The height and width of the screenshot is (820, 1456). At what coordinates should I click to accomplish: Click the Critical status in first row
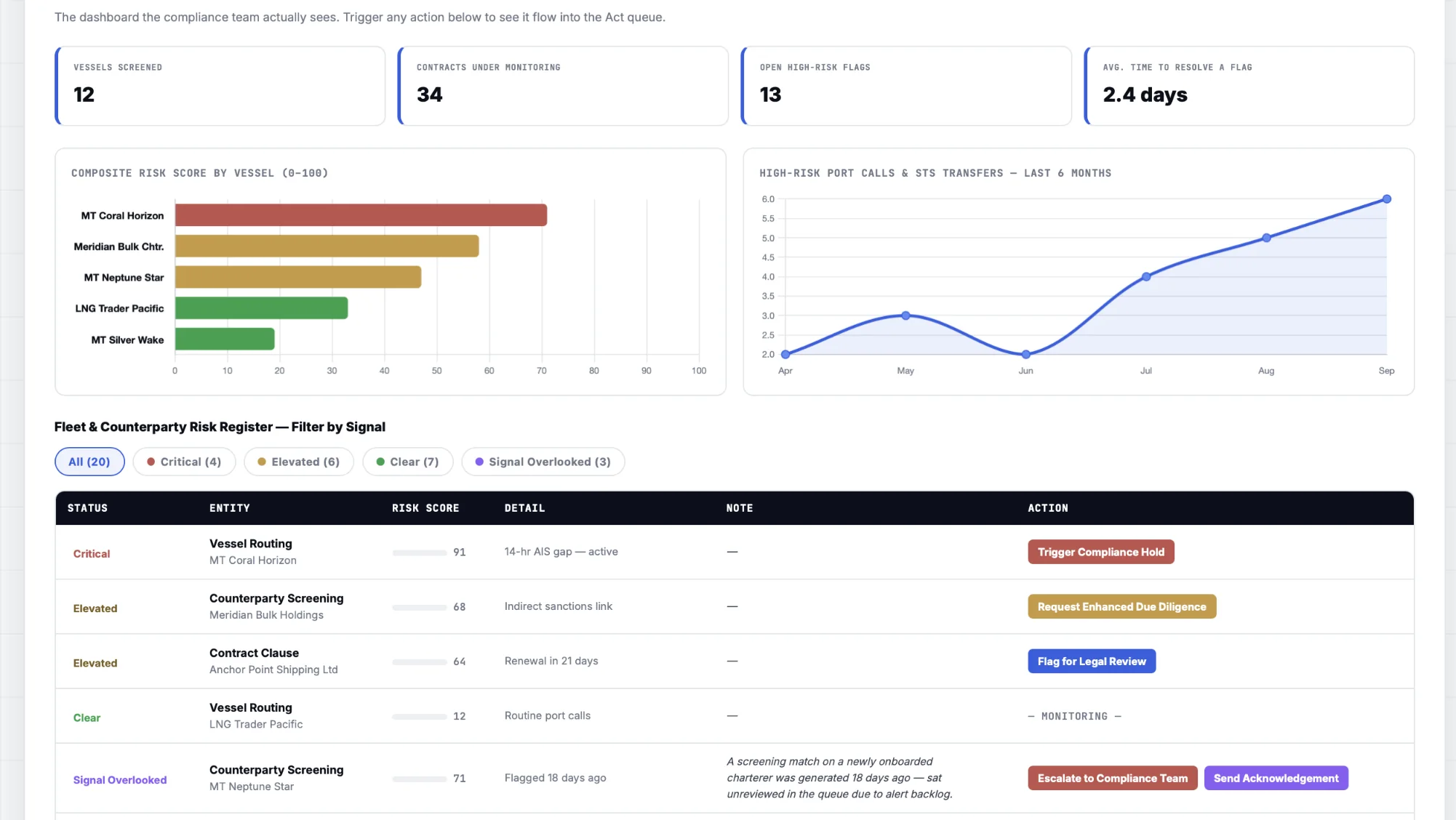pyautogui.click(x=92, y=554)
